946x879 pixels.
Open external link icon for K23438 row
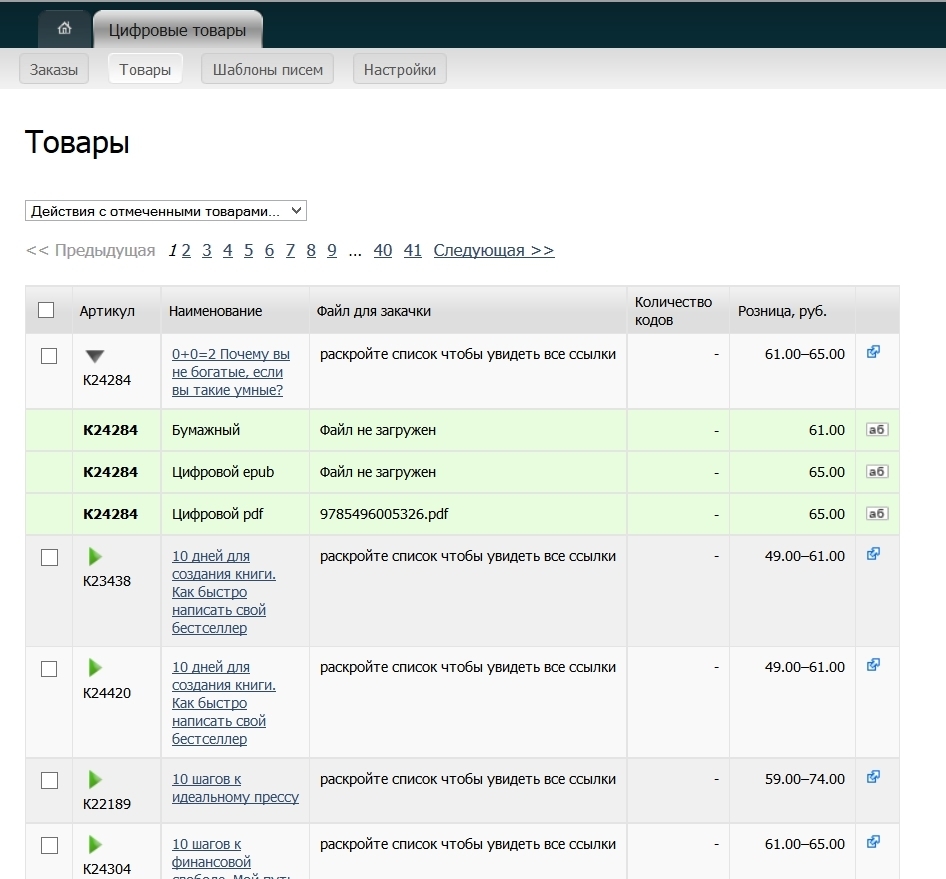[873, 554]
